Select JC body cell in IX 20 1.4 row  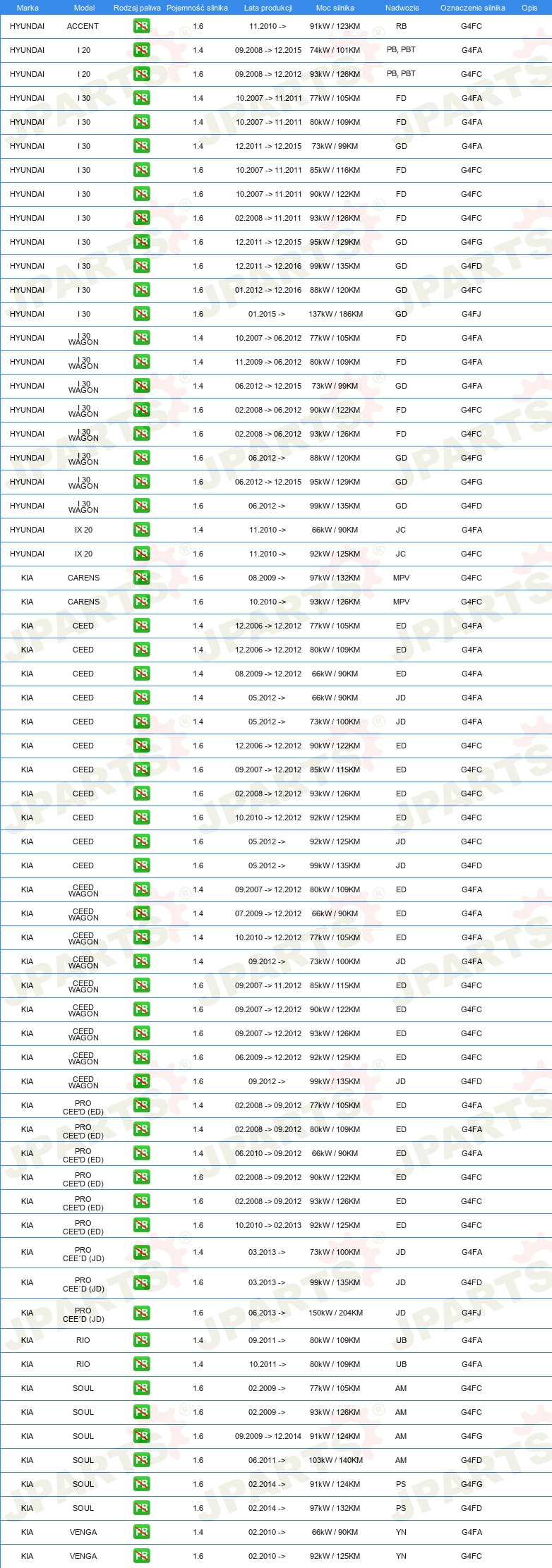401,530
